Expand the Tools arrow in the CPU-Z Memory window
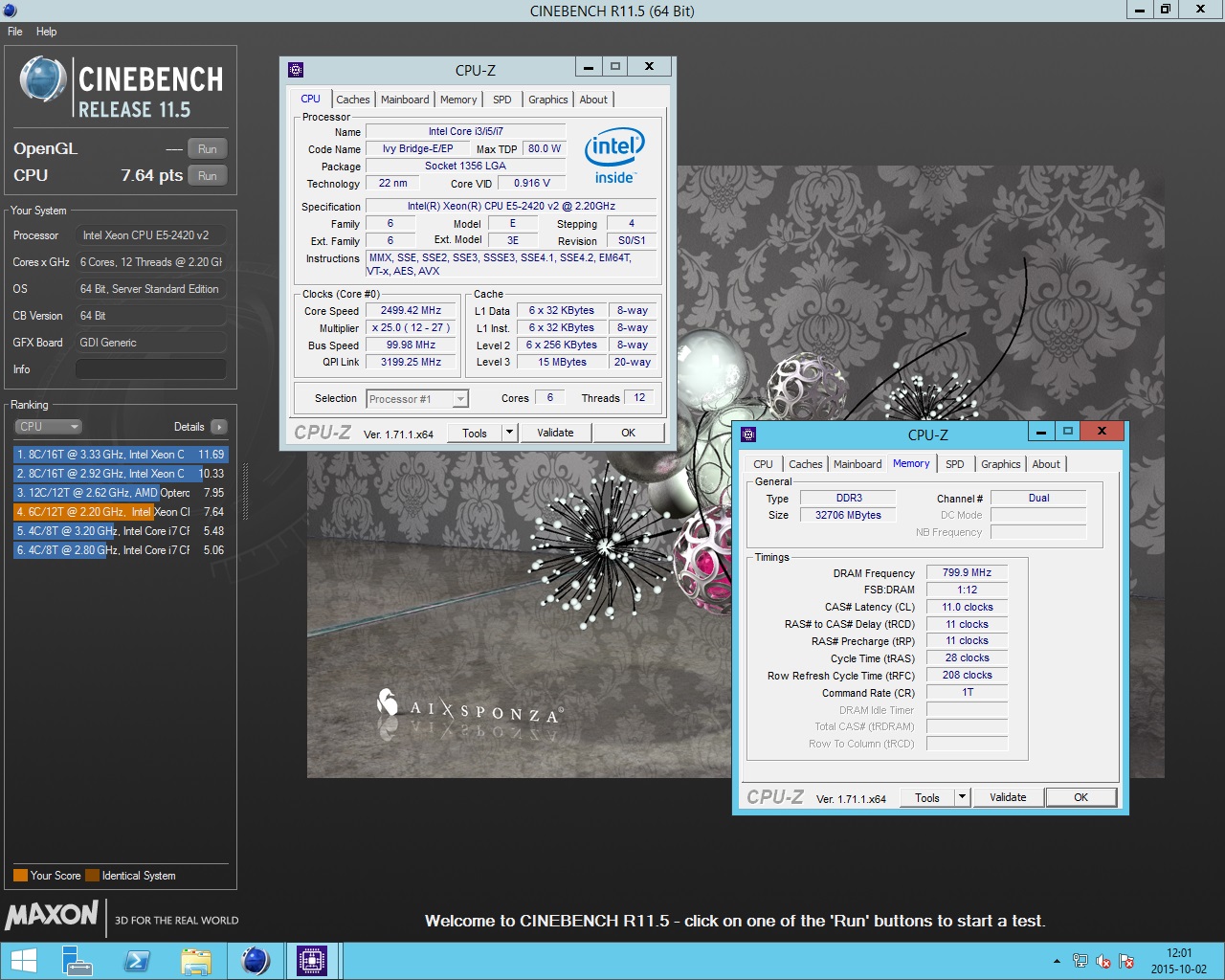The height and width of the screenshot is (980, 1225). (x=963, y=797)
